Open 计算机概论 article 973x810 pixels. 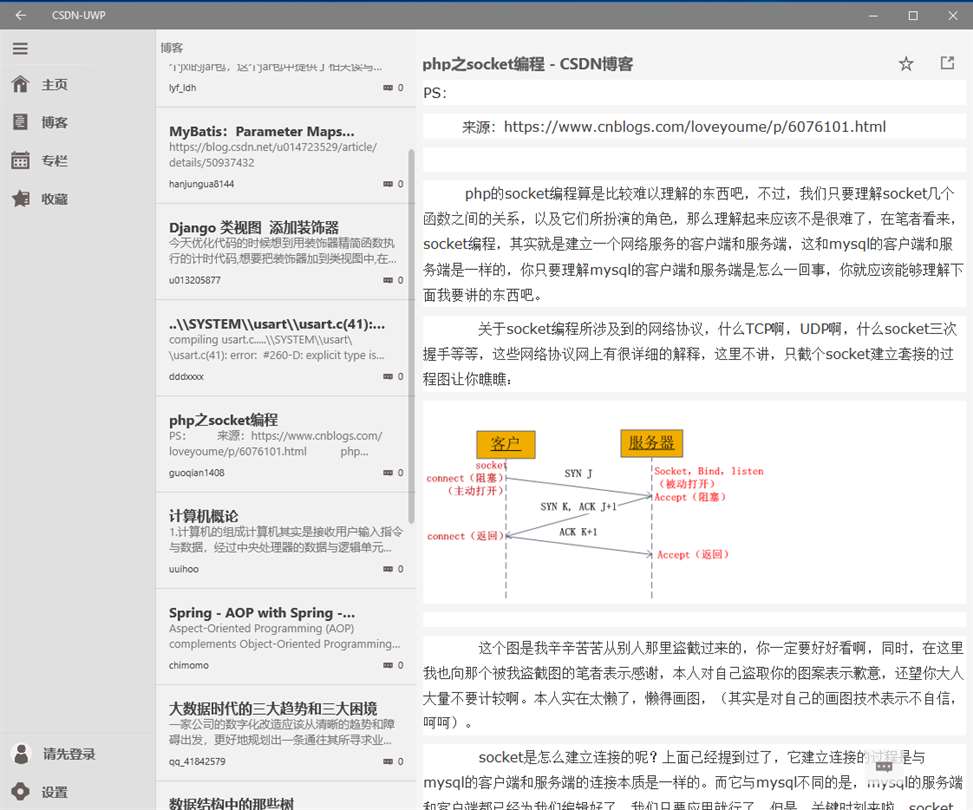(285, 541)
